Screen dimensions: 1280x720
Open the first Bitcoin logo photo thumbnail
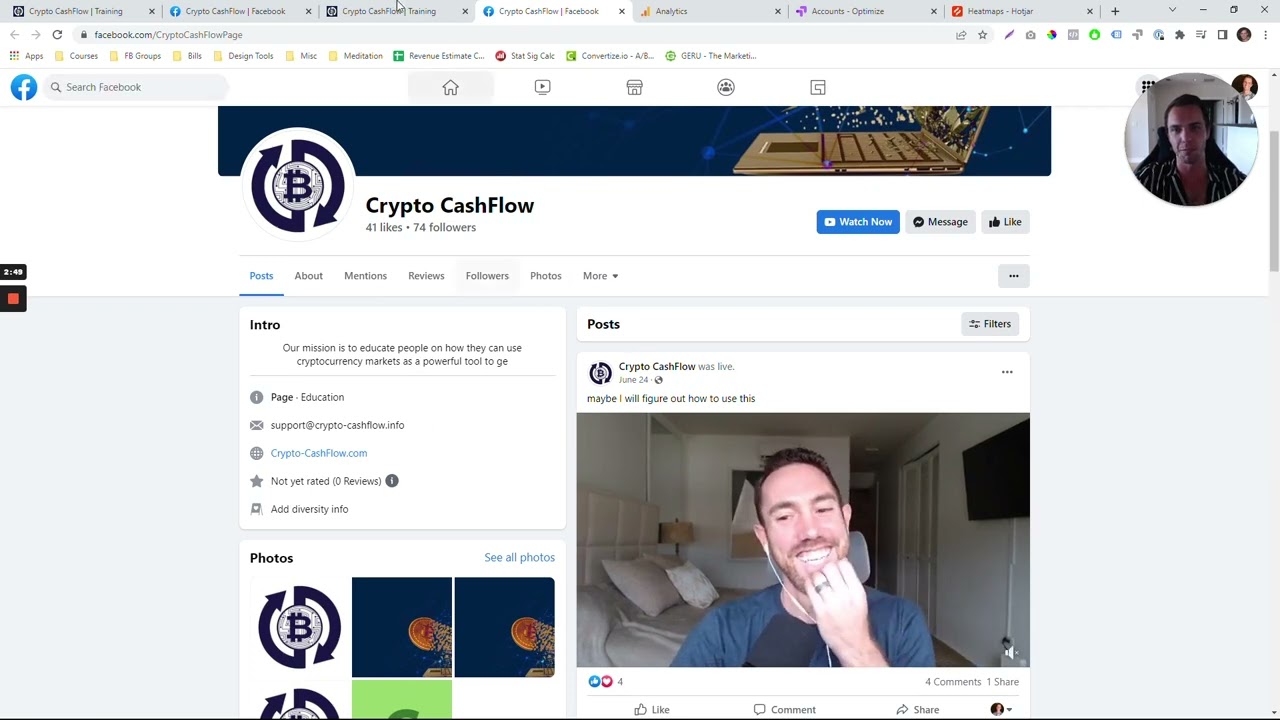pyautogui.click(x=299, y=627)
